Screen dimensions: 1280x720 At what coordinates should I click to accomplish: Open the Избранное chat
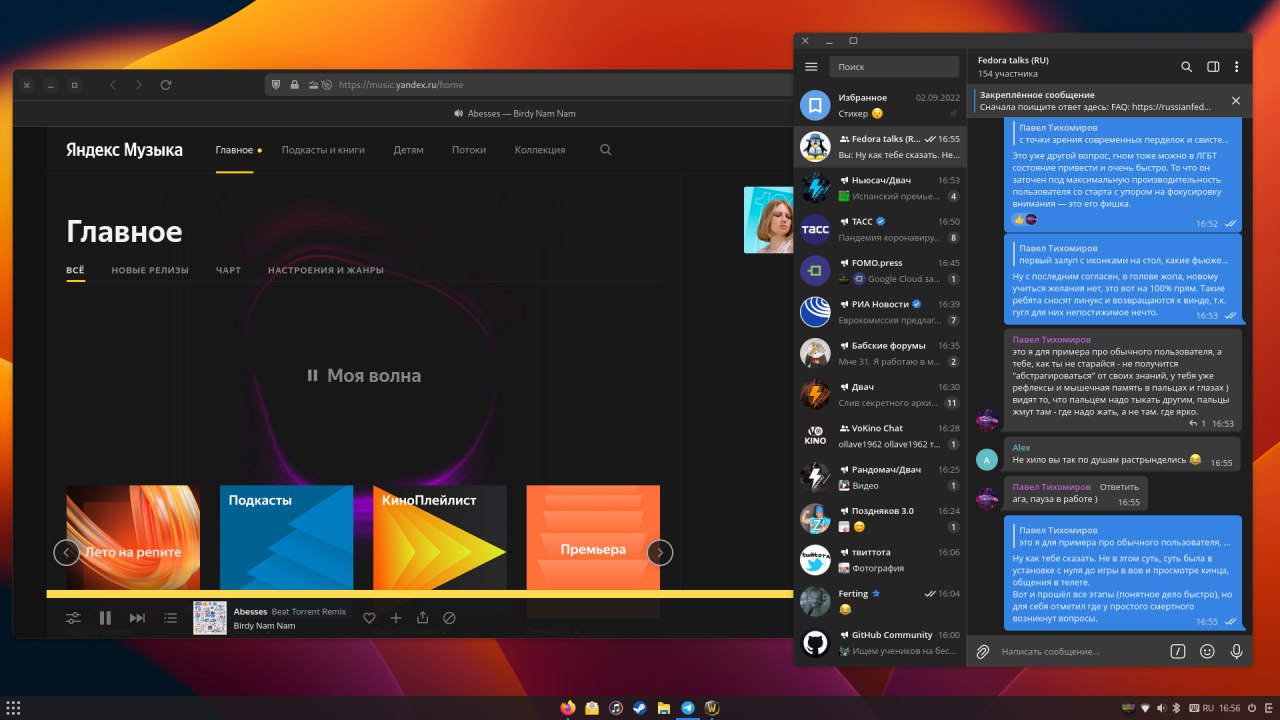(880, 105)
